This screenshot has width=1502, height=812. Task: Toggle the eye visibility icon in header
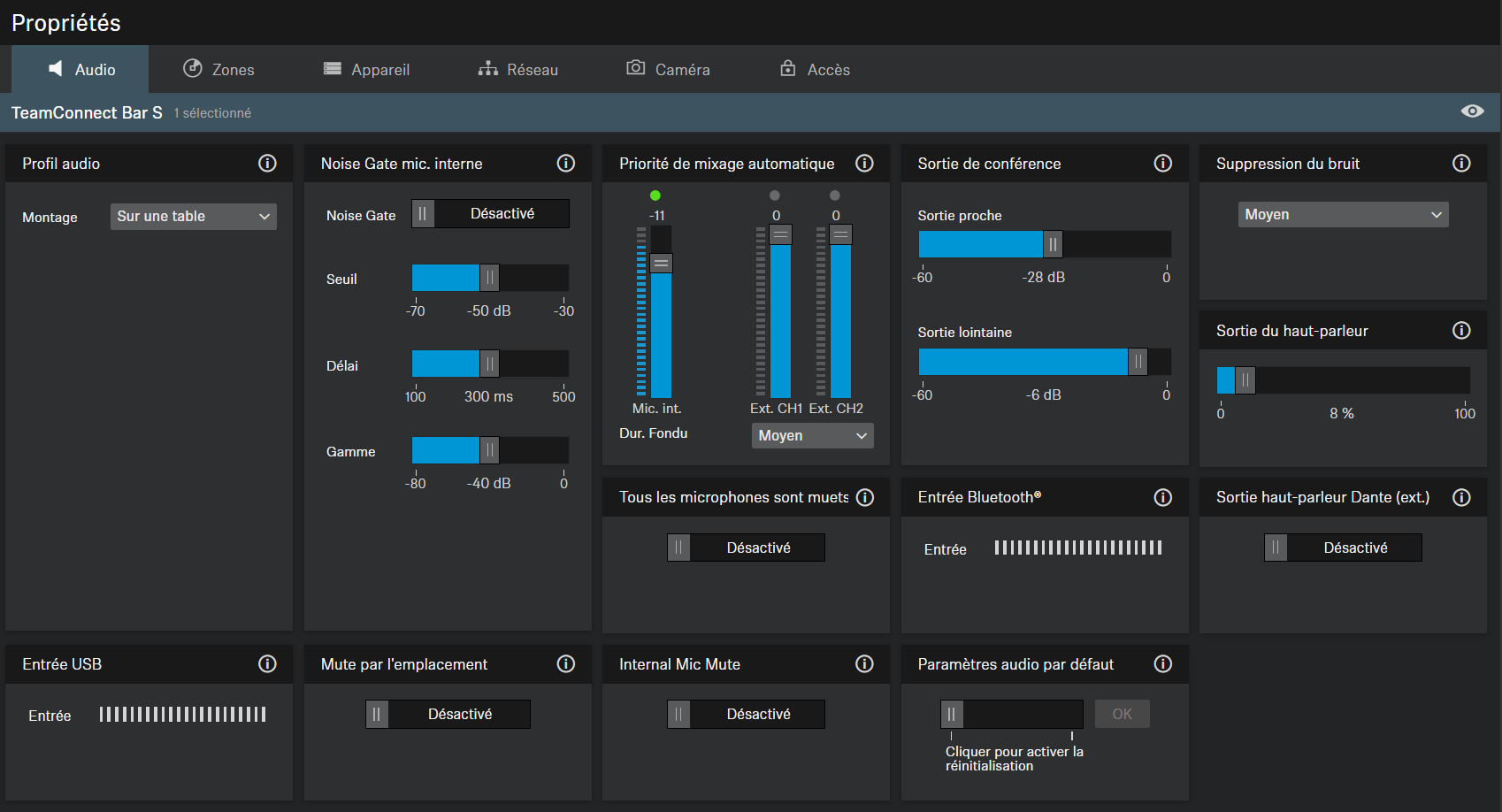[x=1472, y=111]
